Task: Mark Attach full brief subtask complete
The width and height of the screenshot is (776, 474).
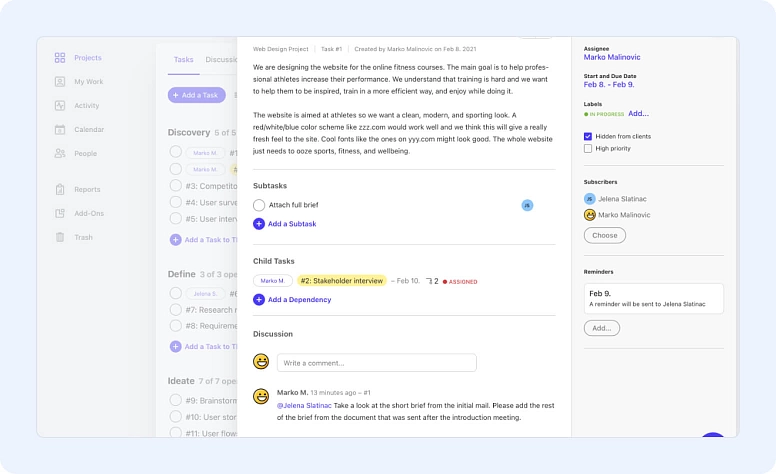Action: pyautogui.click(x=259, y=205)
